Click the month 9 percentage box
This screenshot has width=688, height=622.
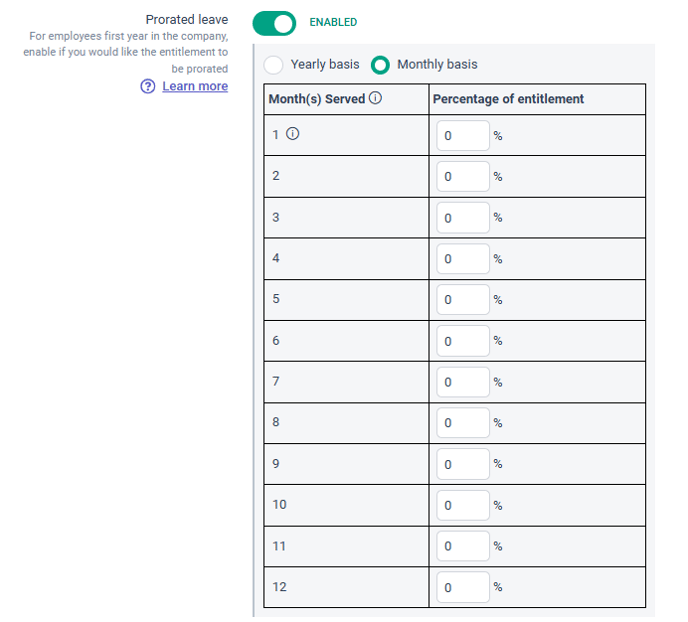pos(463,464)
